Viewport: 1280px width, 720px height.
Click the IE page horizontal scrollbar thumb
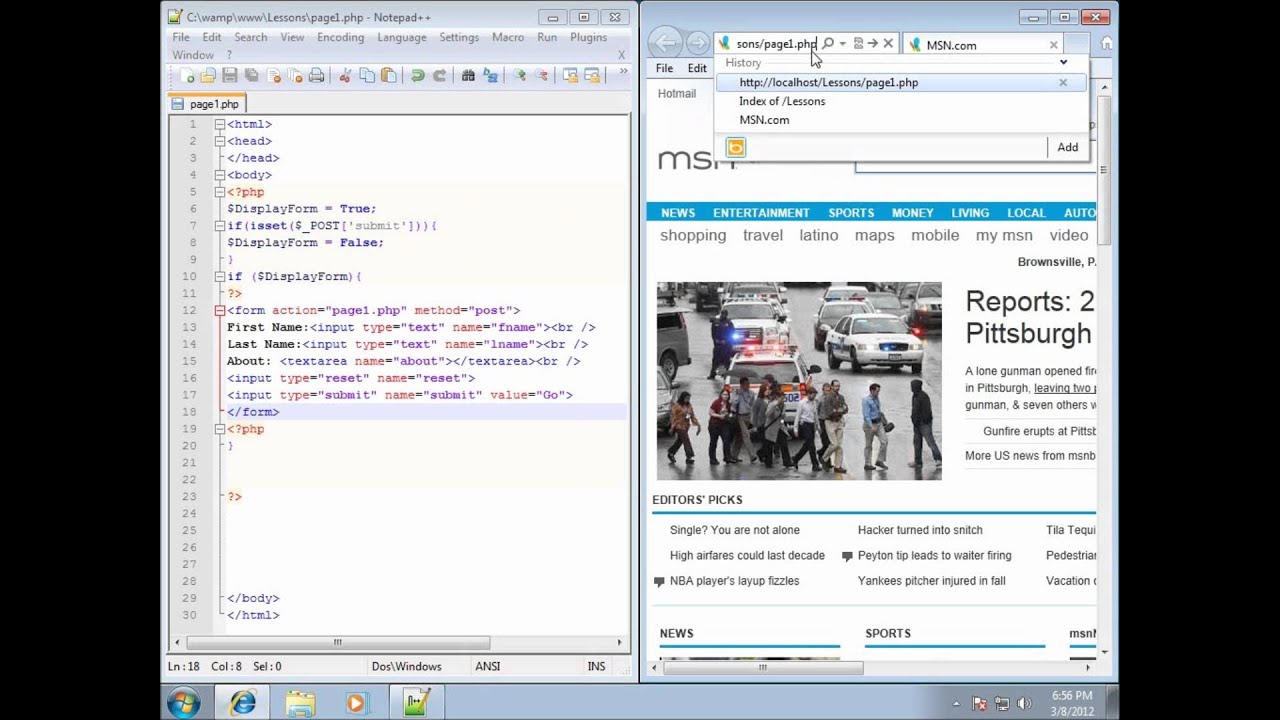coord(763,667)
